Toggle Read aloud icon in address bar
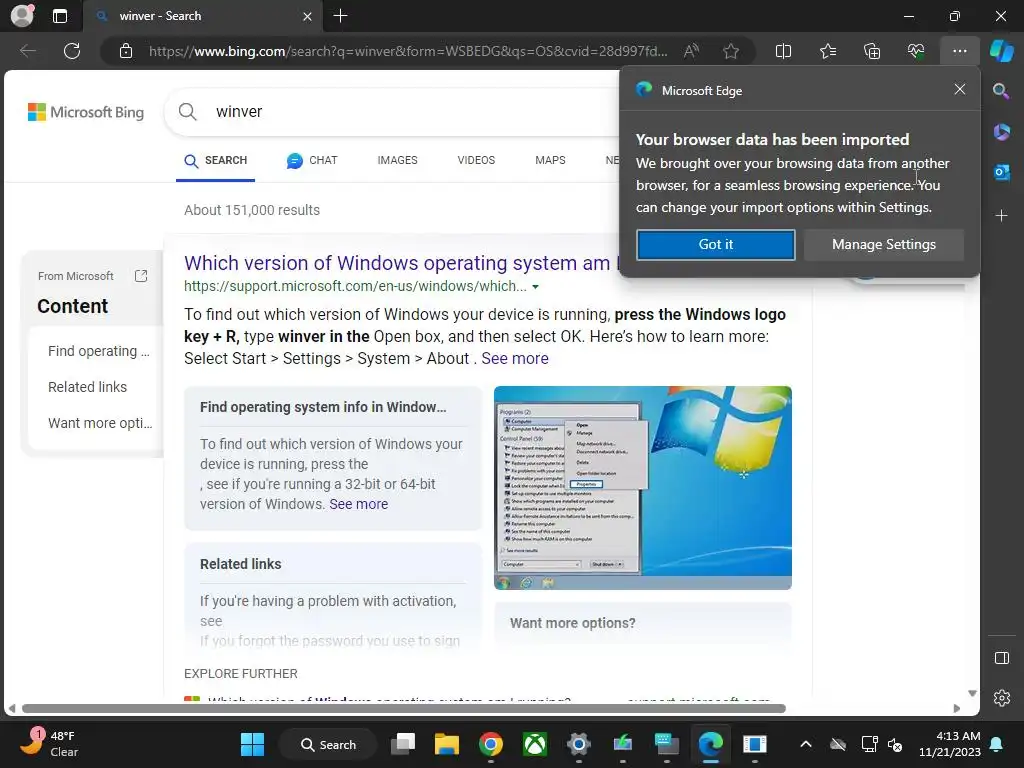 click(x=691, y=51)
